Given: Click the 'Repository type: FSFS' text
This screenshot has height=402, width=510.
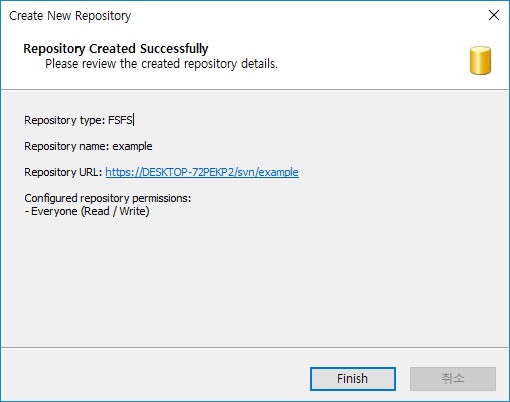Looking at the screenshot, I should 79,120.
